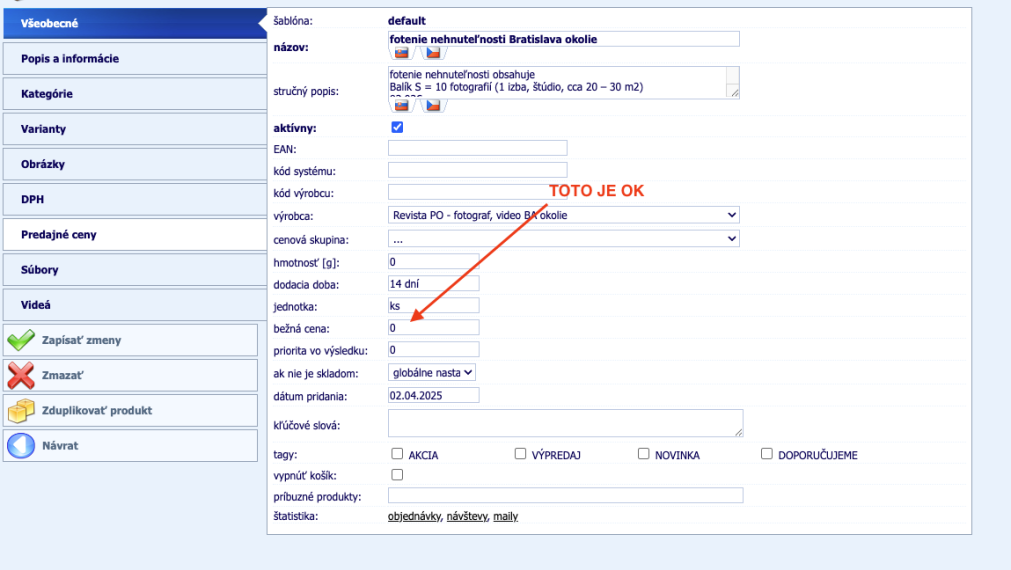Enable the NOVINKA tag checkbox
This screenshot has width=1011, height=570.
pyautogui.click(x=644, y=454)
